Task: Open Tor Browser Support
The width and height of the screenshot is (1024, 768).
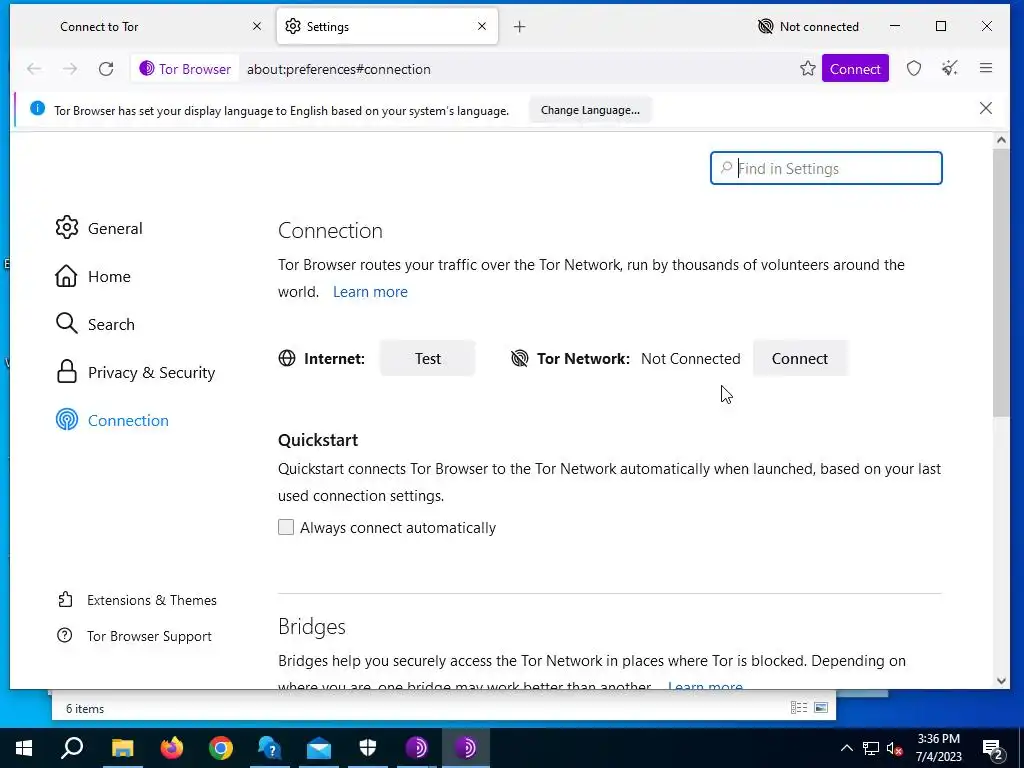Action: (135, 635)
